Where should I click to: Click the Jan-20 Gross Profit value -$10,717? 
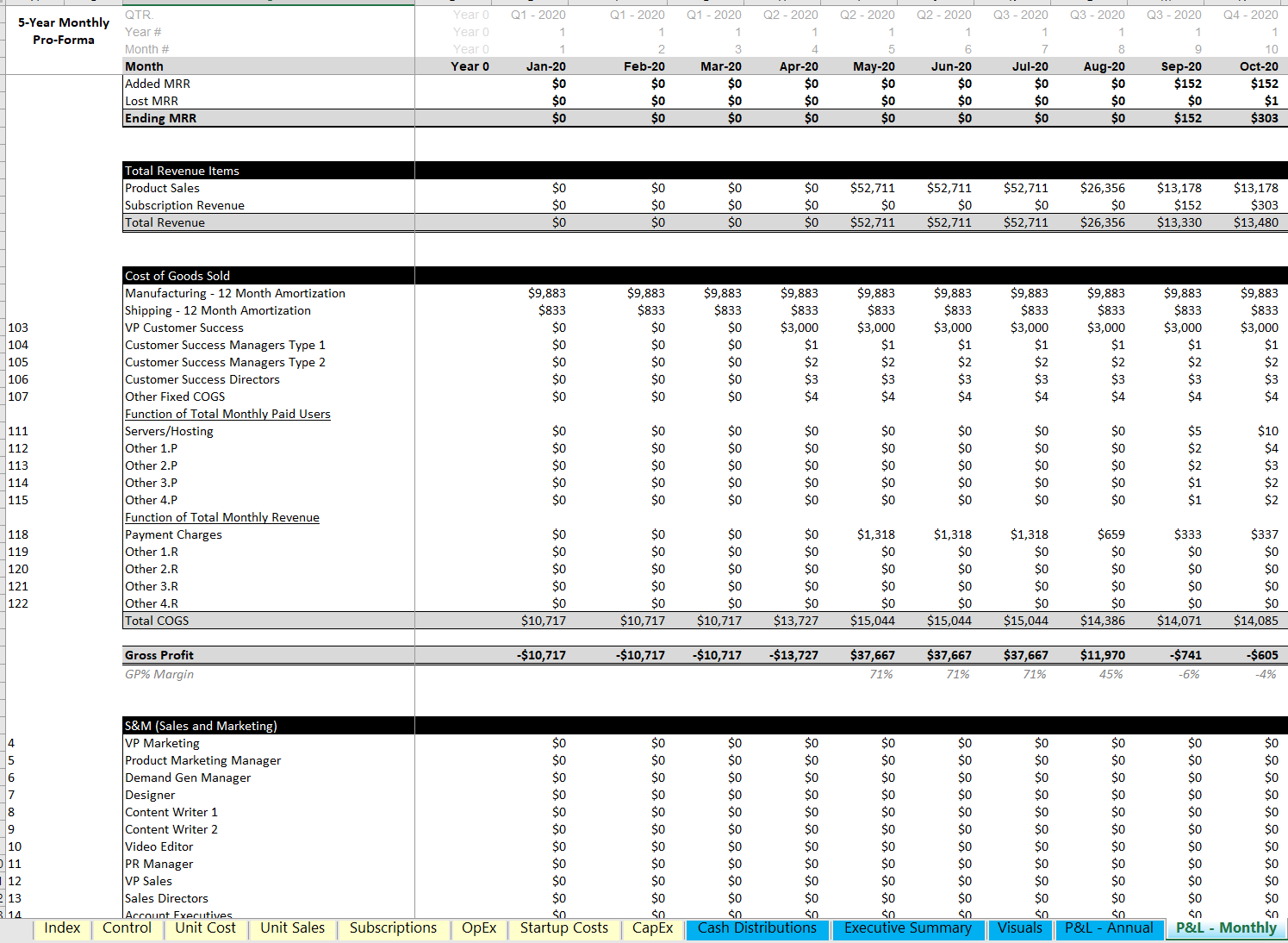(x=542, y=655)
